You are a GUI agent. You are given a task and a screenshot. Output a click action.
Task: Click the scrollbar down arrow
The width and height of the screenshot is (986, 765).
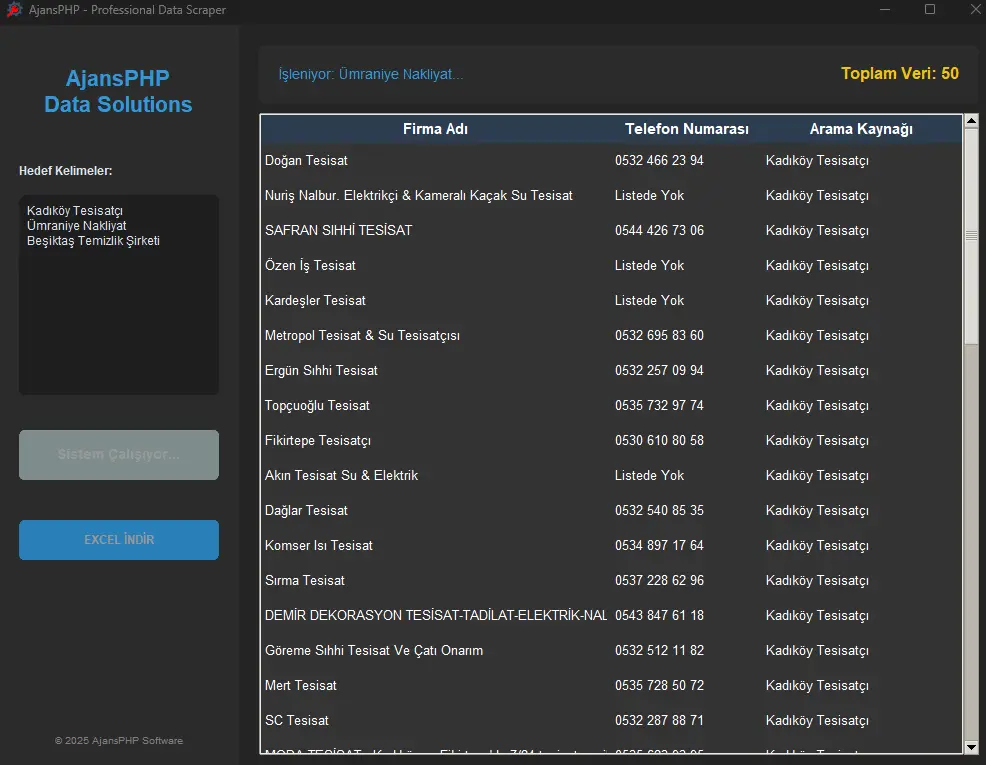pyautogui.click(x=971, y=747)
